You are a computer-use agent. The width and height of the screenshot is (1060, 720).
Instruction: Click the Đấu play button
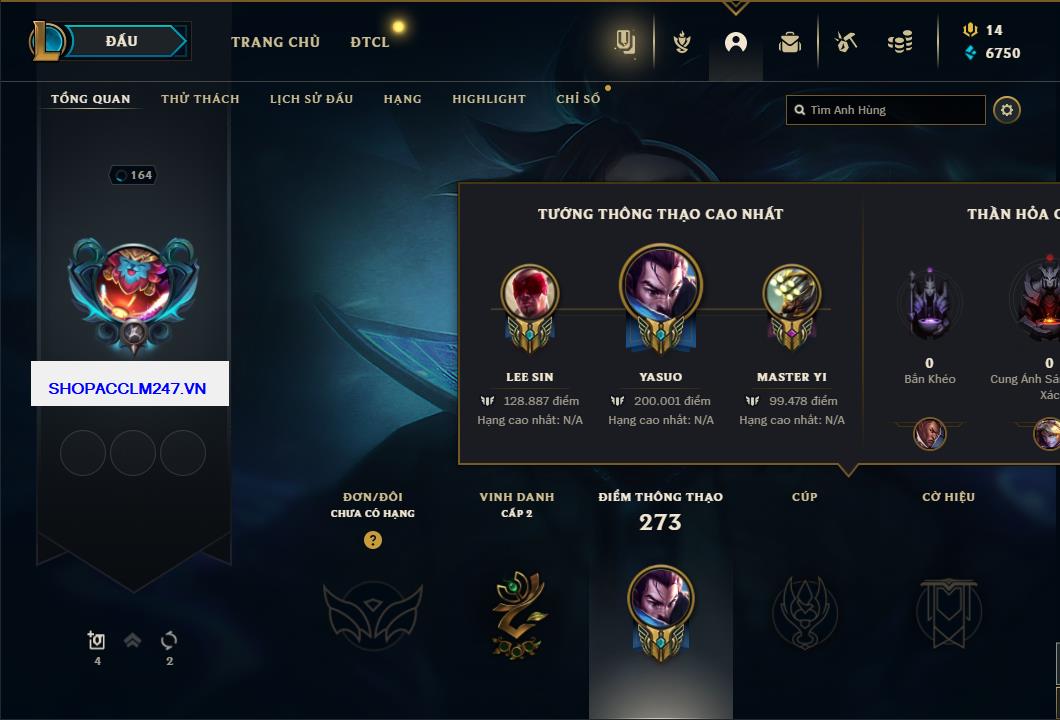tap(126, 41)
